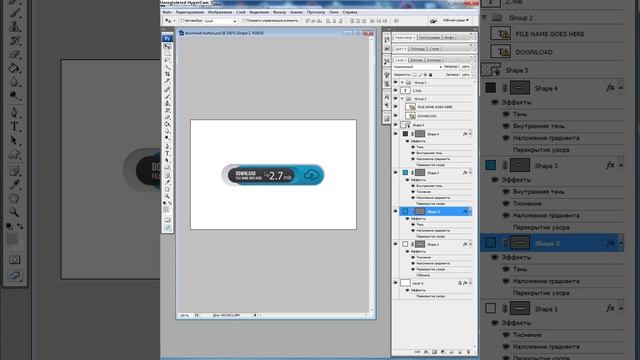
Task: Select the Lasso tool in center toolbox
Action: click(167, 60)
